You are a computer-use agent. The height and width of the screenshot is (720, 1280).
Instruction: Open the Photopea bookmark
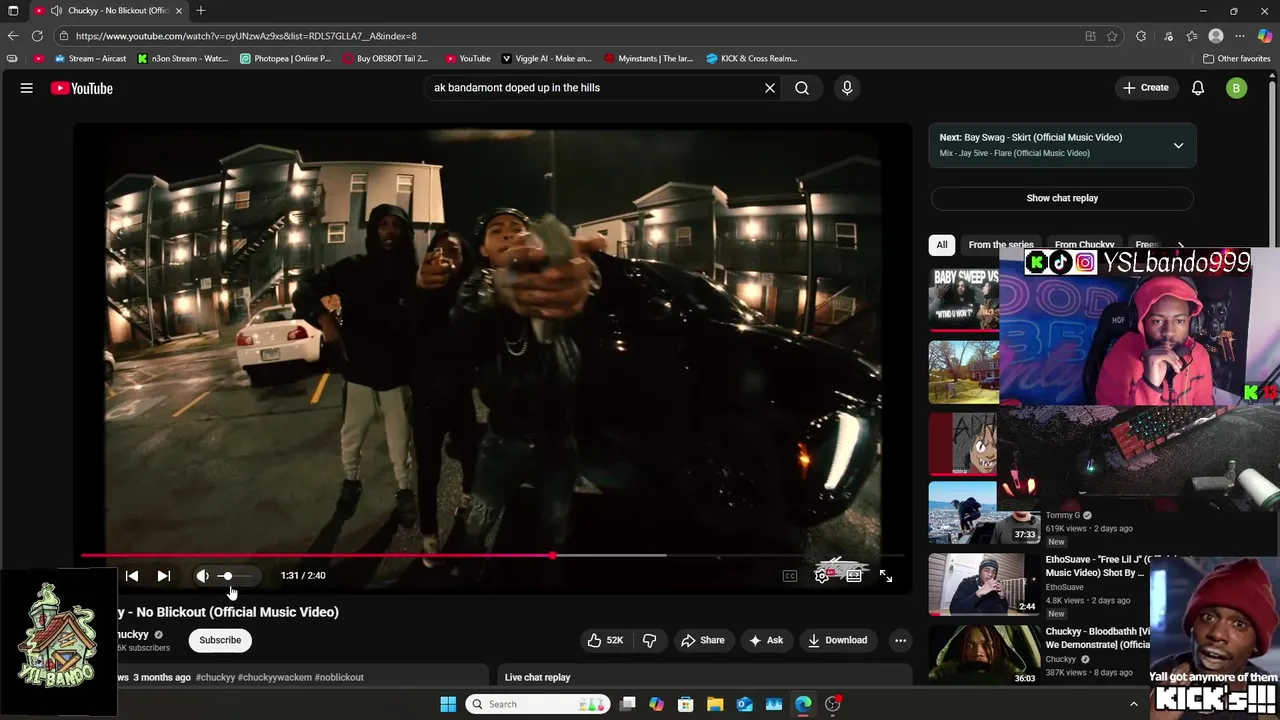[x=286, y=58]
